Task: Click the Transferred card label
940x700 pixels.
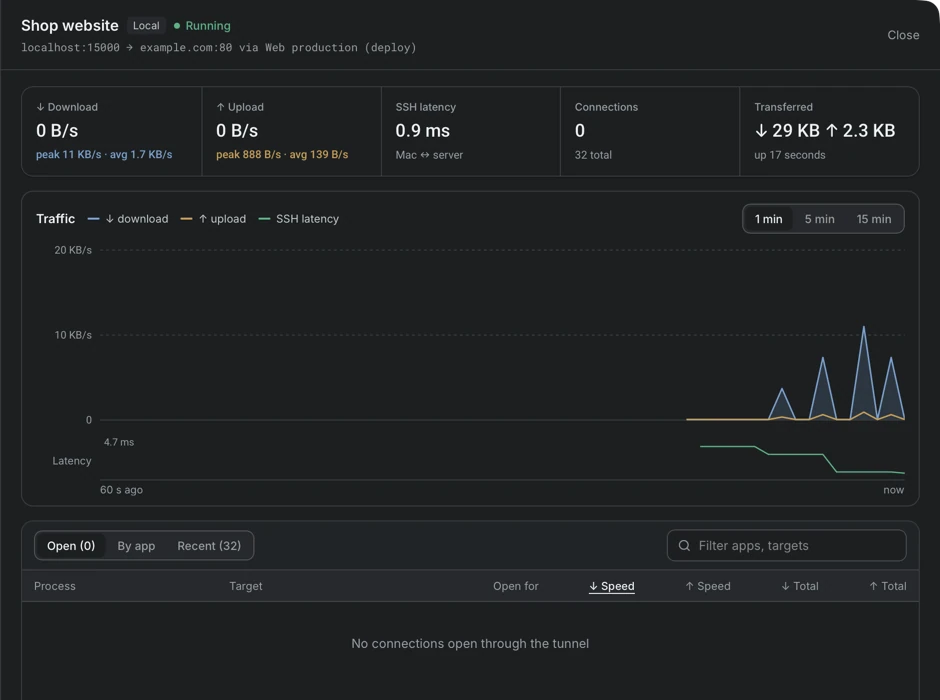Action: (x=783, y=107)
